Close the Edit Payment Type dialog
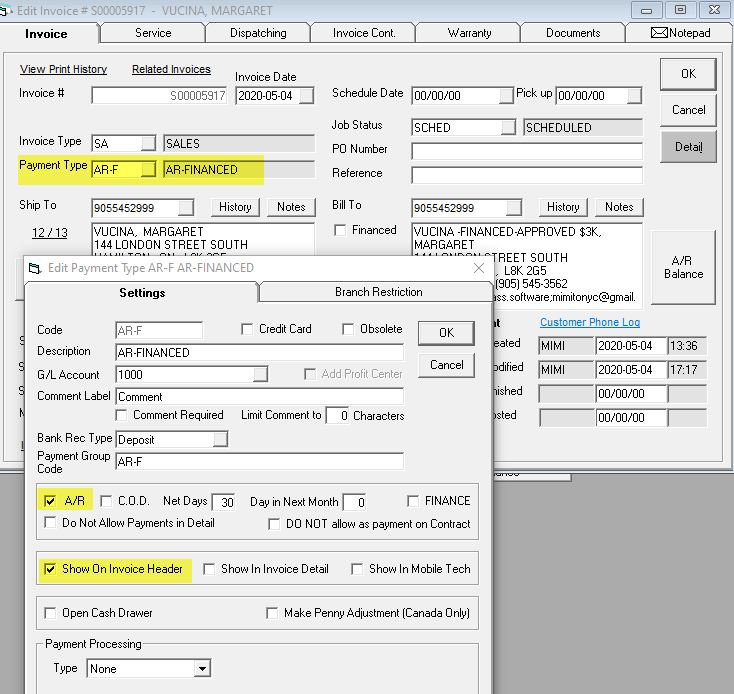This screenshot has height=694, width=734. tap(478, 268)
